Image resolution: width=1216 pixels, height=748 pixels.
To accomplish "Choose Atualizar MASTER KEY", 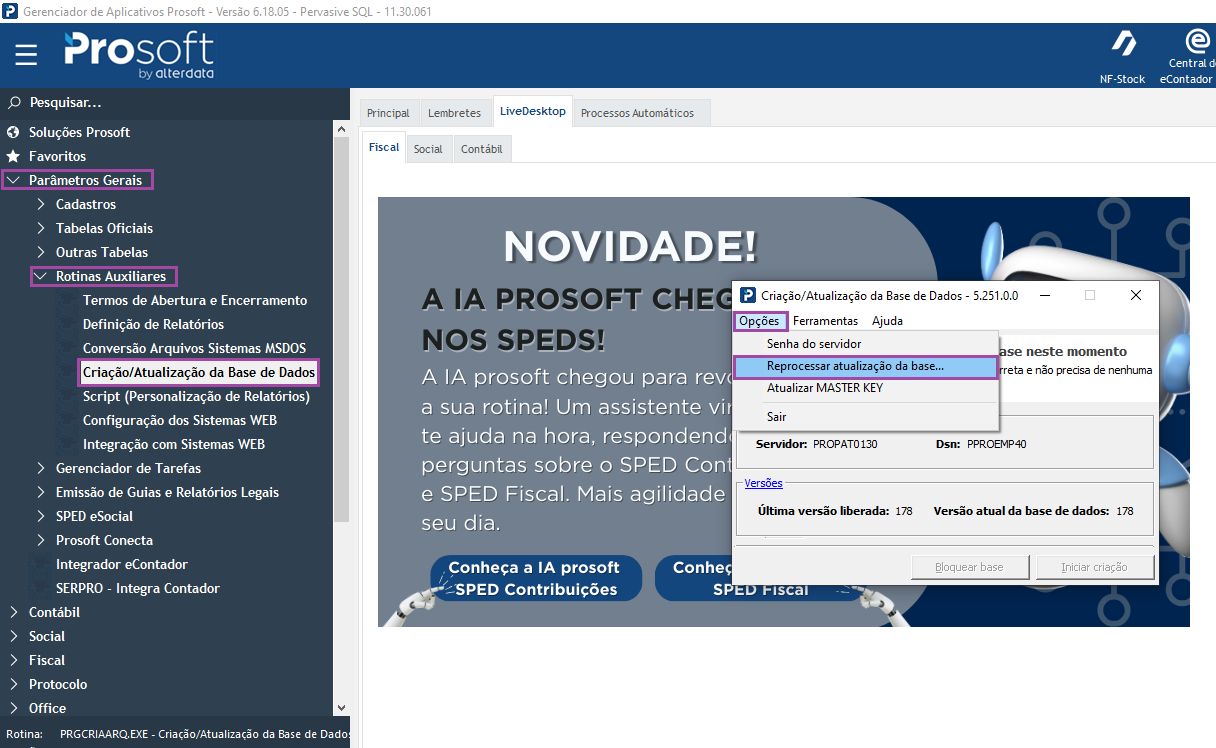I will pos(866,388).
